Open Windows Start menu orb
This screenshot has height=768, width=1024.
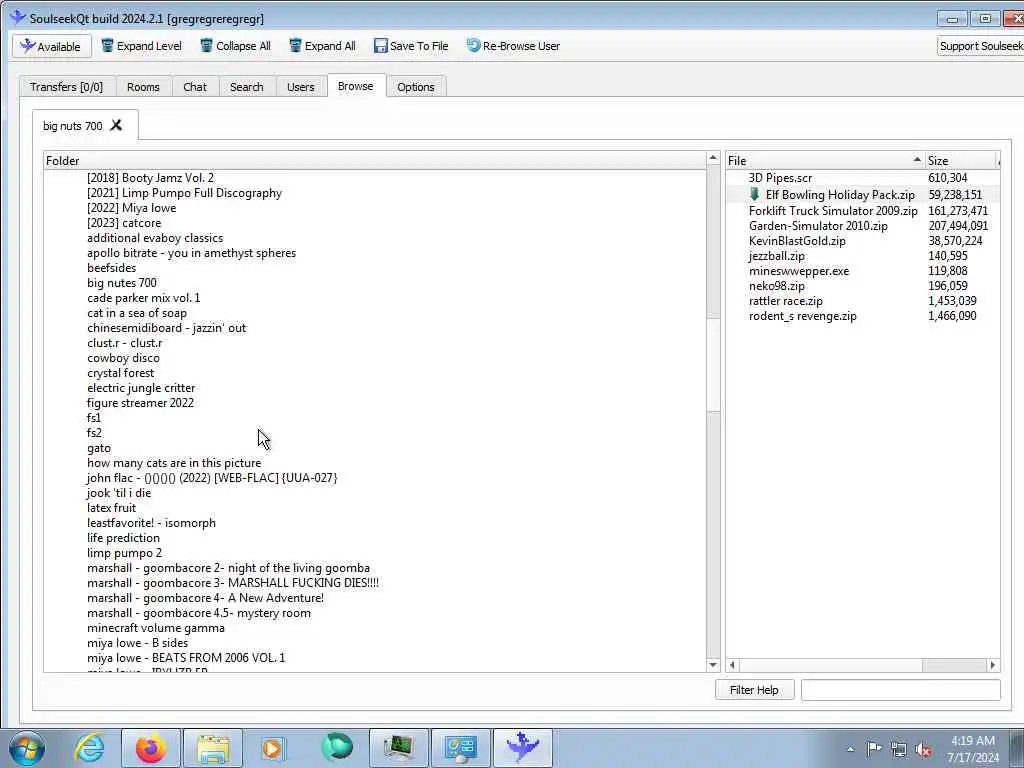coord(27,748)
